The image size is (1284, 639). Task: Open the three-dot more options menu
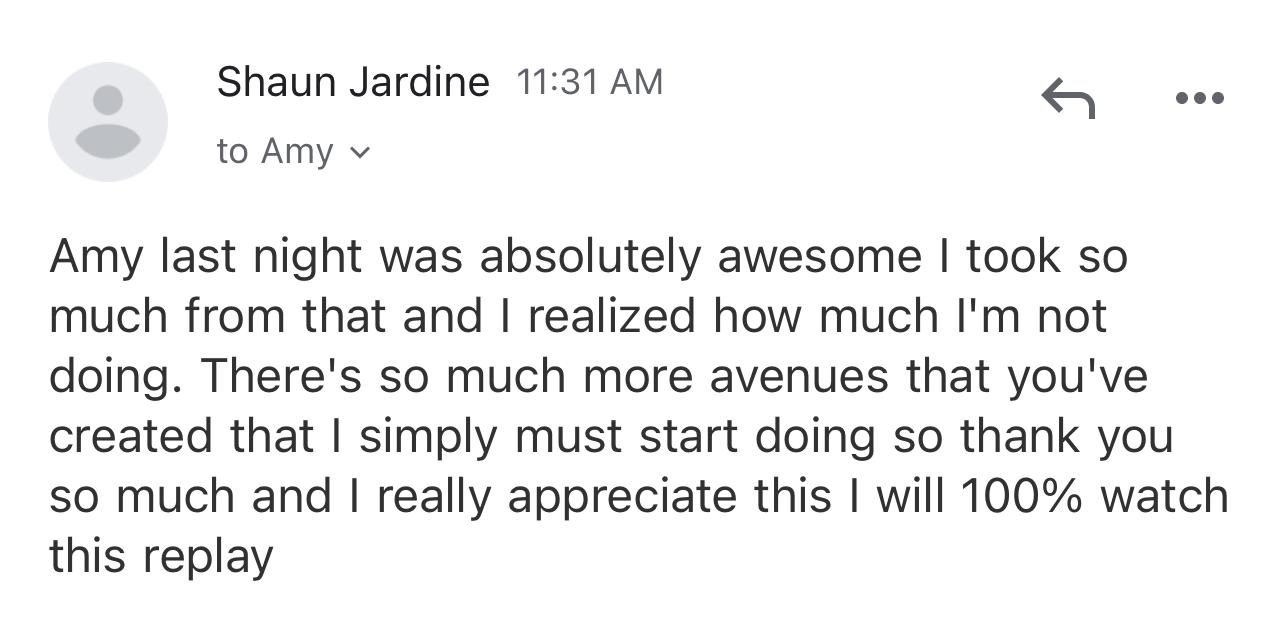[1199, 98]
